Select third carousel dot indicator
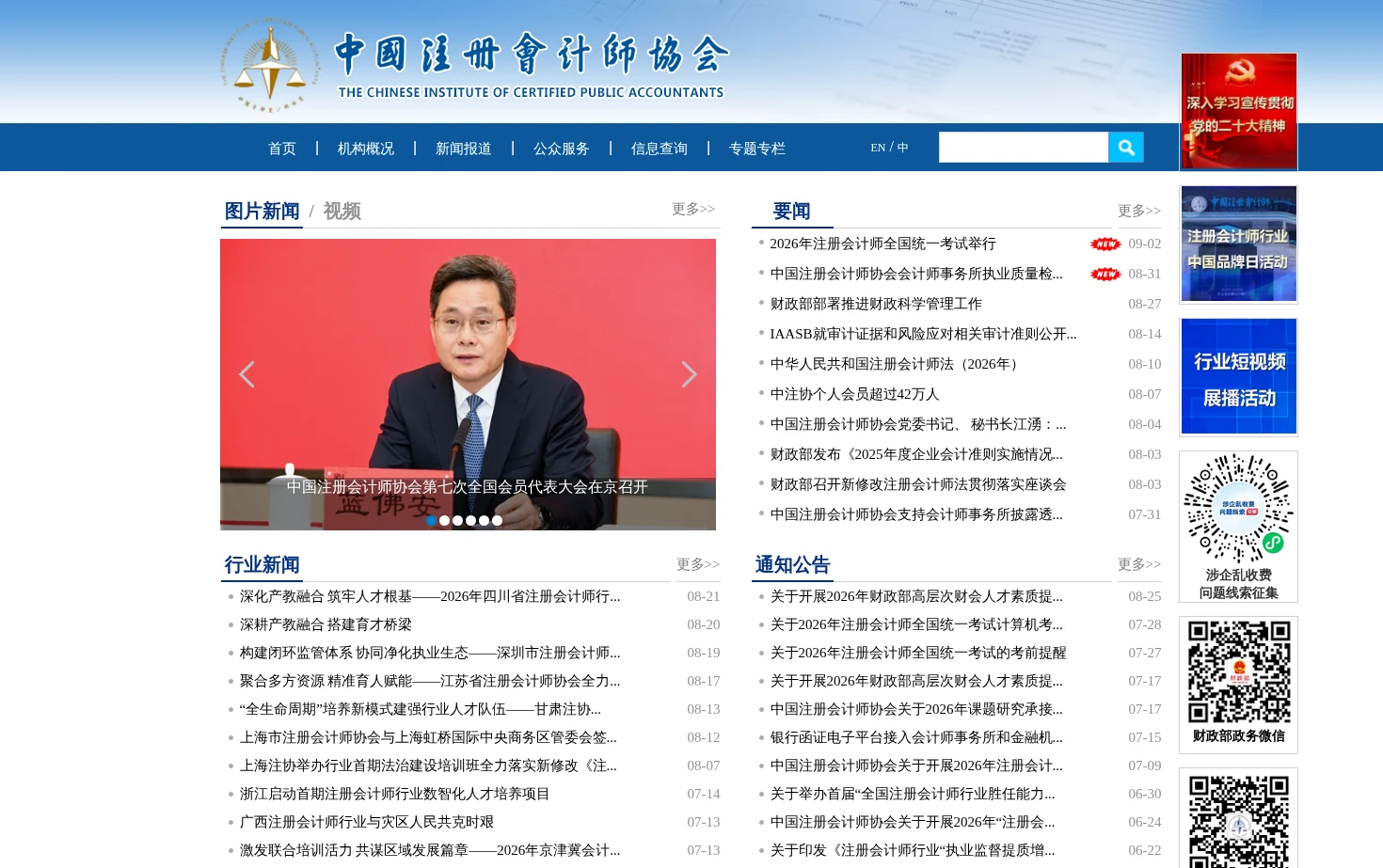 [457, 520]
